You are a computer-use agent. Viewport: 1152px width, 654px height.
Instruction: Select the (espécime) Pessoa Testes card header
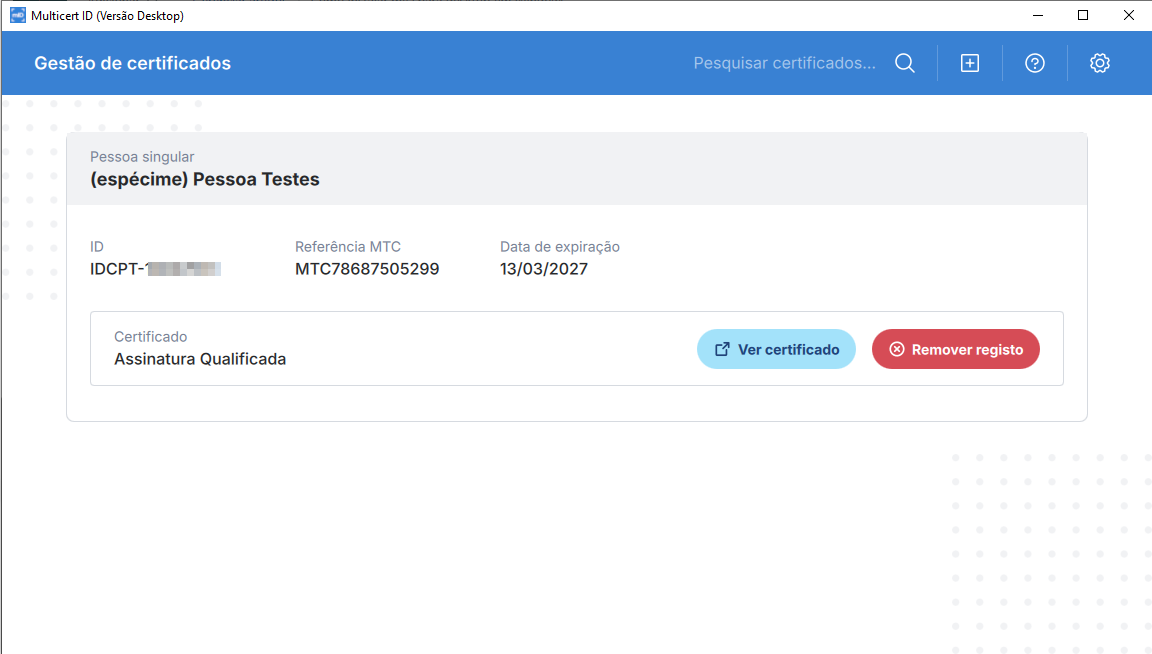coord(577,169)
